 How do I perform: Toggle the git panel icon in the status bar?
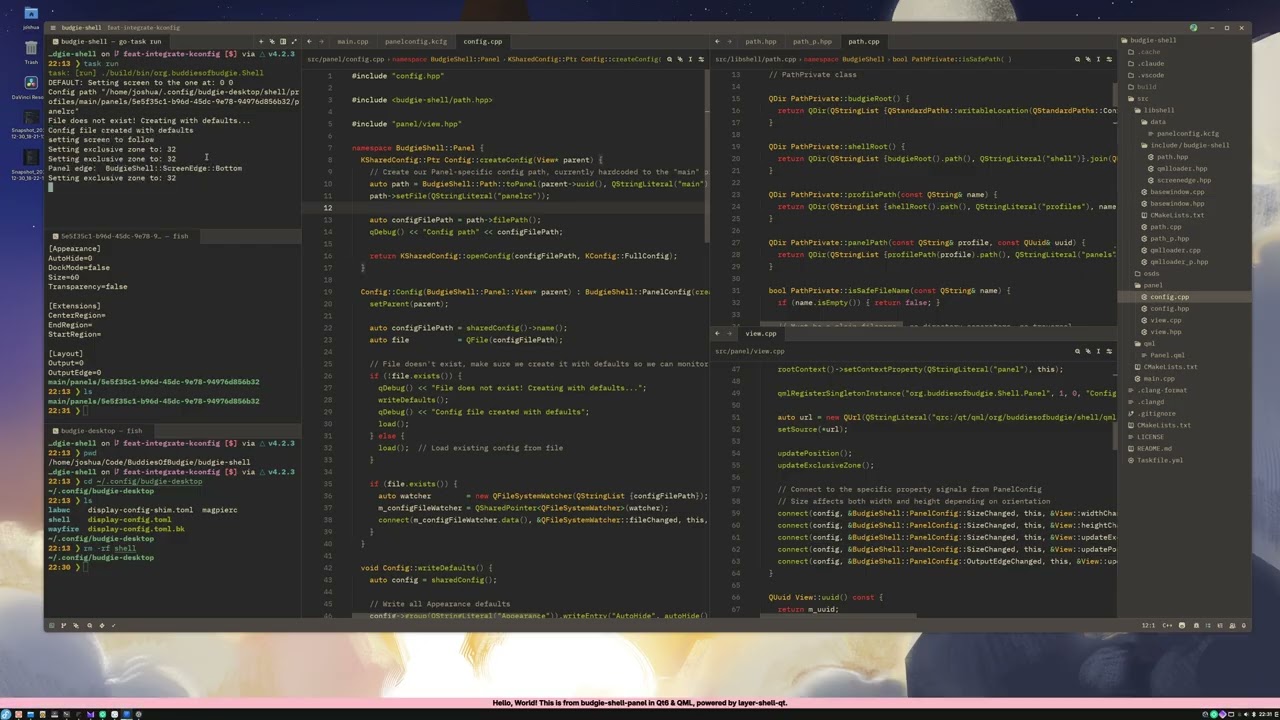pyautogui.click(x=63, y=625)
